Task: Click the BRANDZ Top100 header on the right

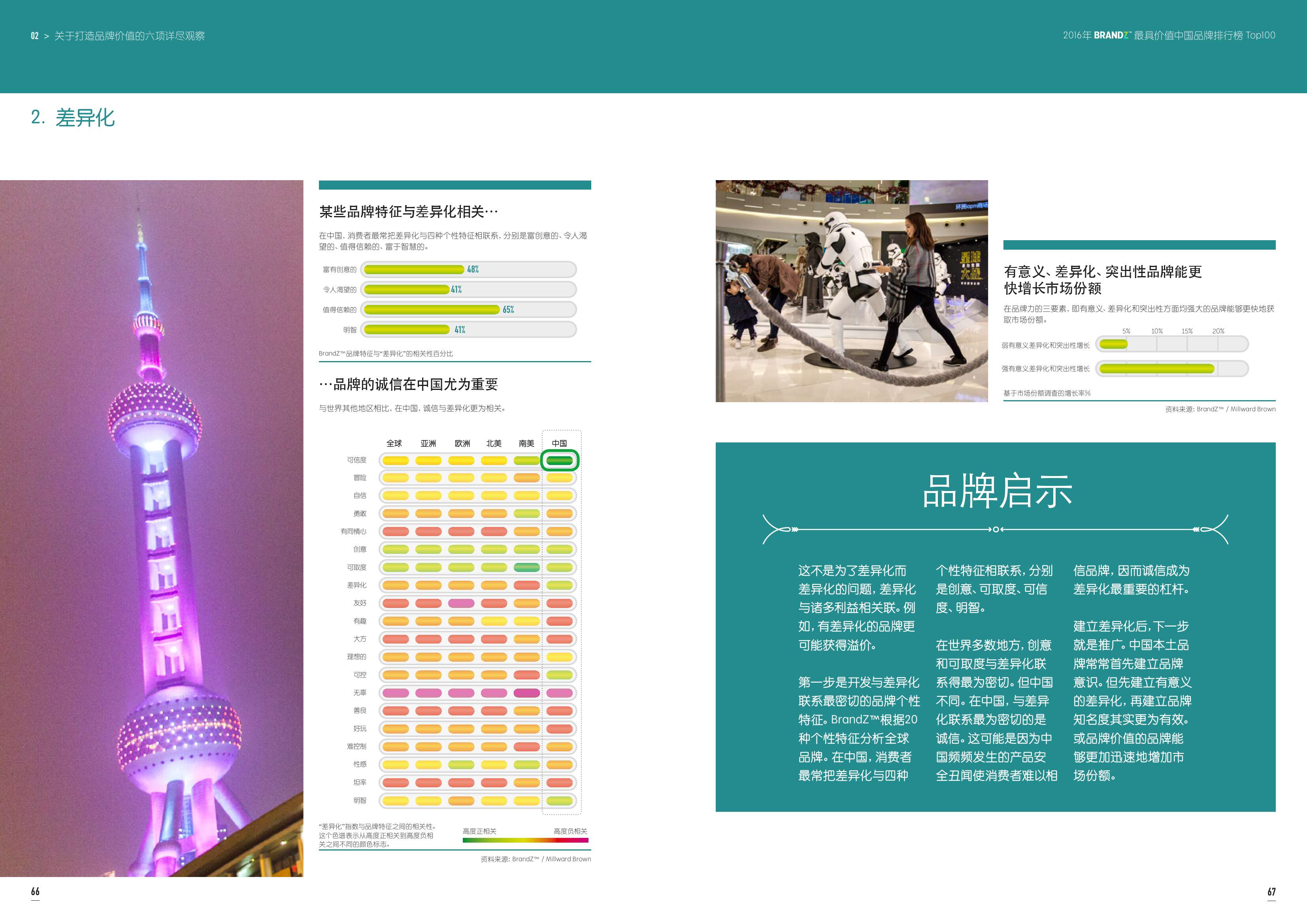Action: pyautogui.click(x=1169, y=35)
